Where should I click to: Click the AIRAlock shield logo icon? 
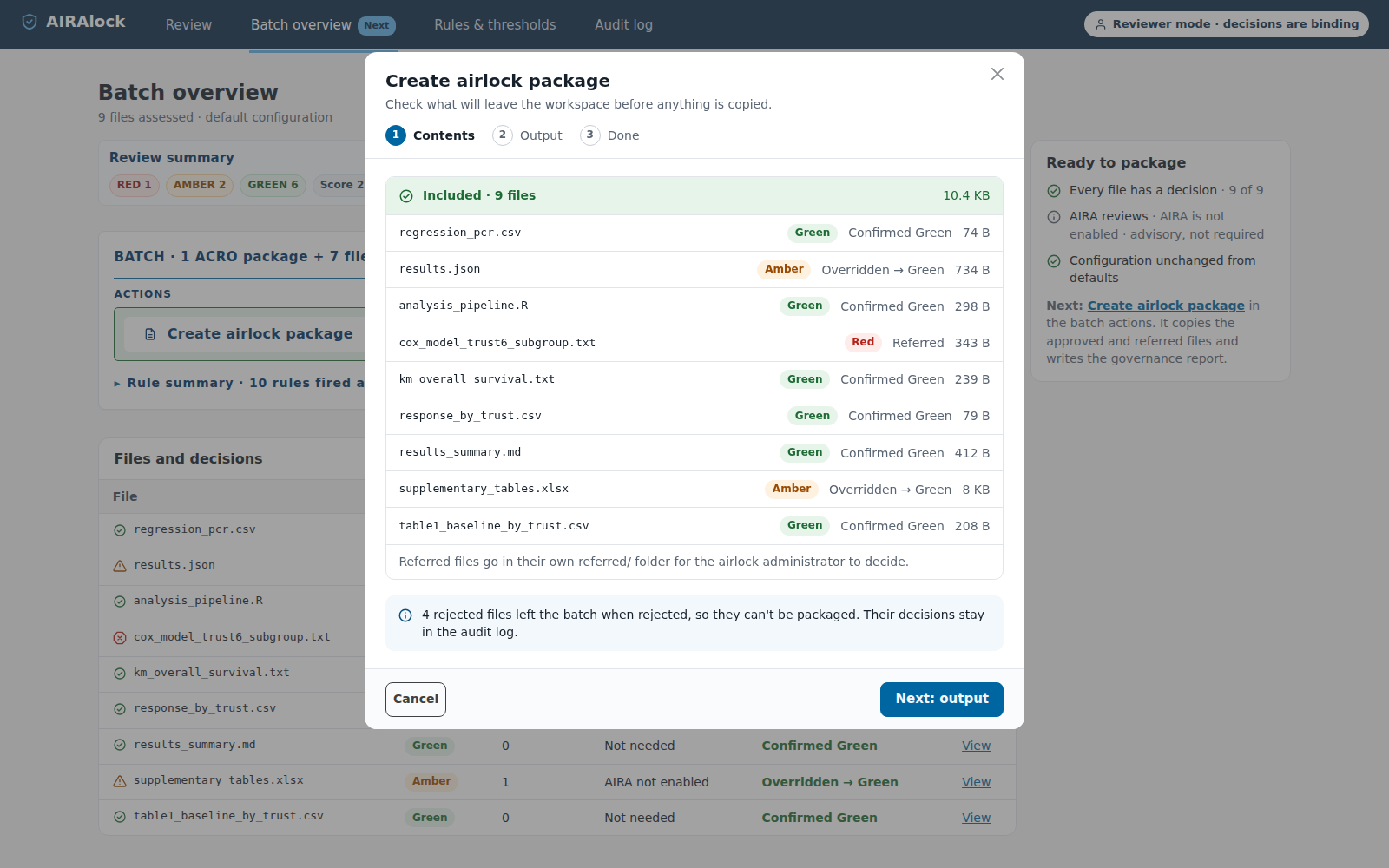30,22
